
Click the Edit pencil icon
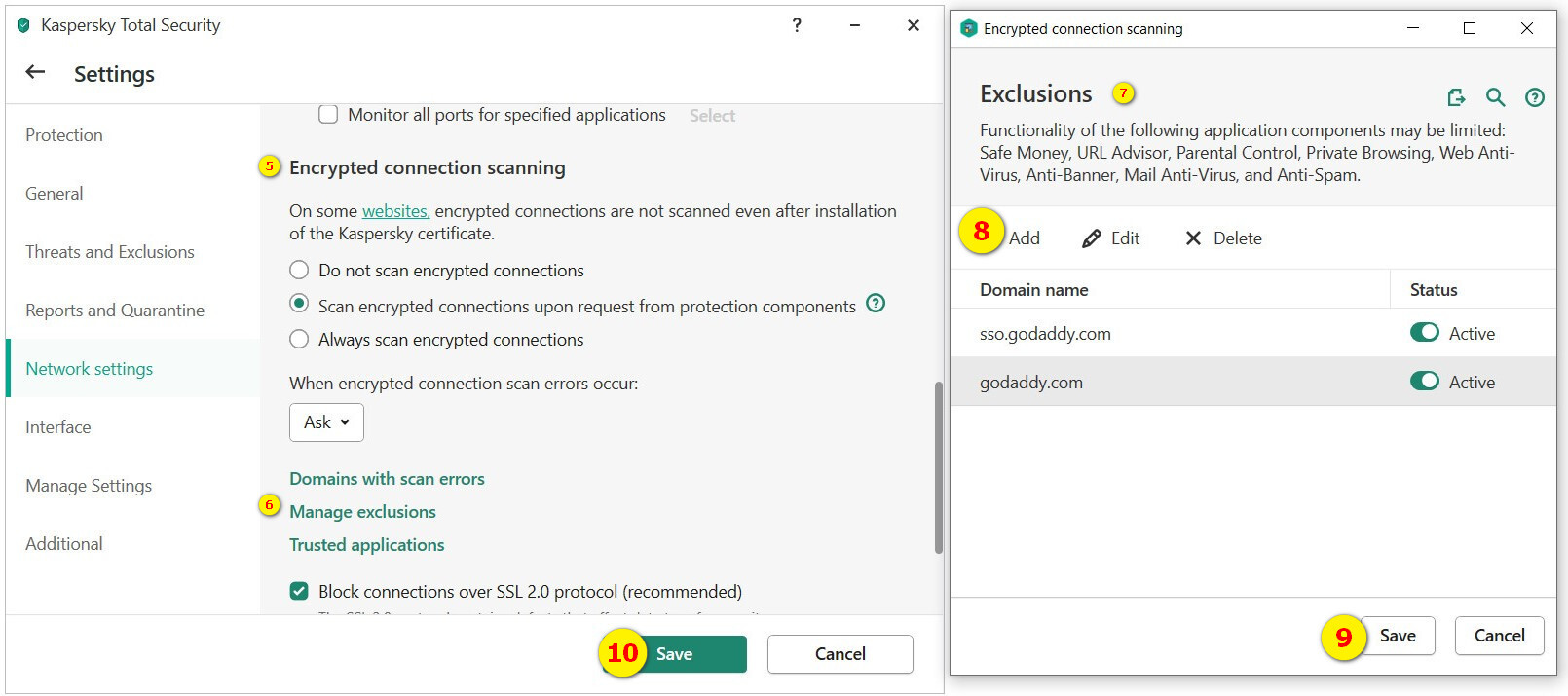(x=1092, y=238)
